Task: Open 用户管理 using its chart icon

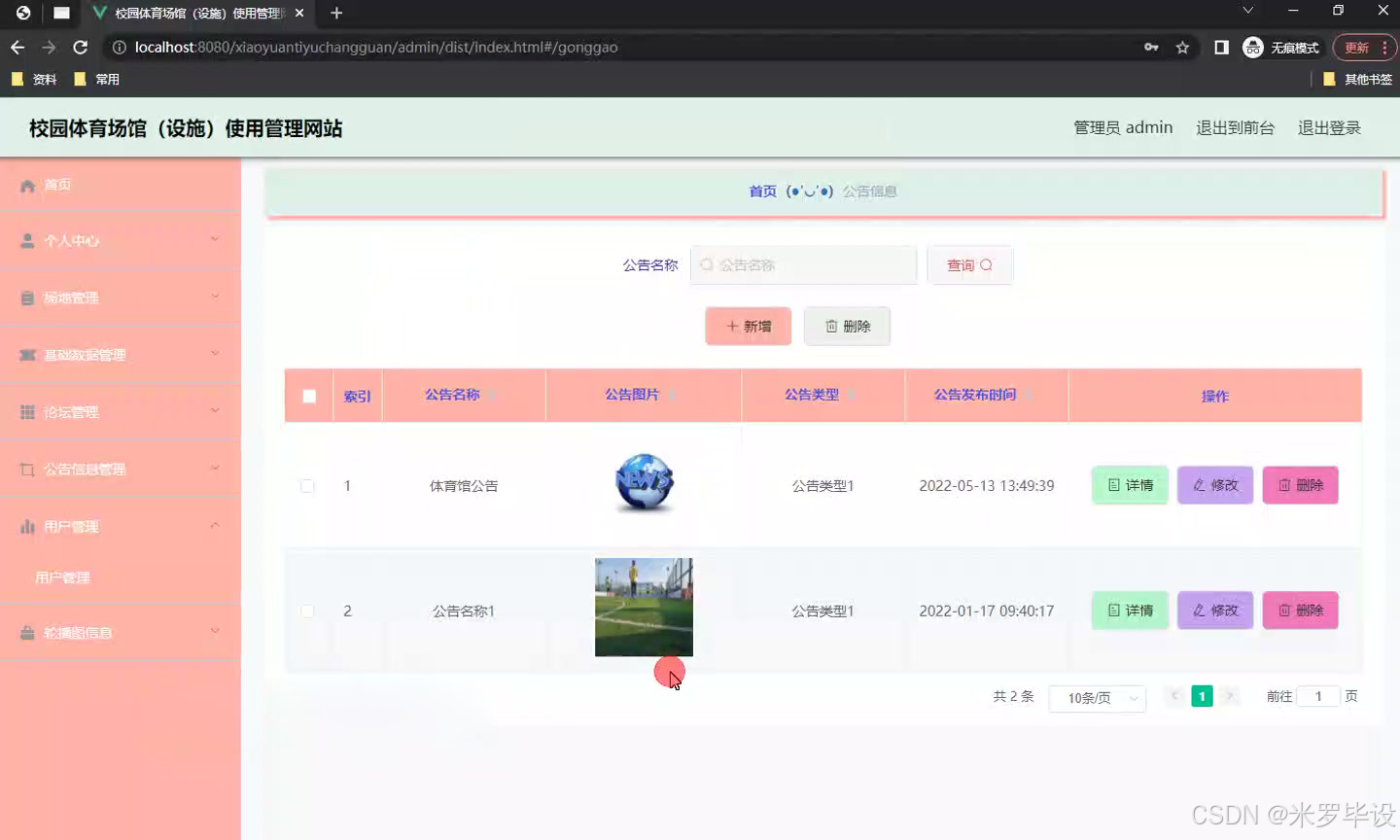Action: tap(27, 526)
